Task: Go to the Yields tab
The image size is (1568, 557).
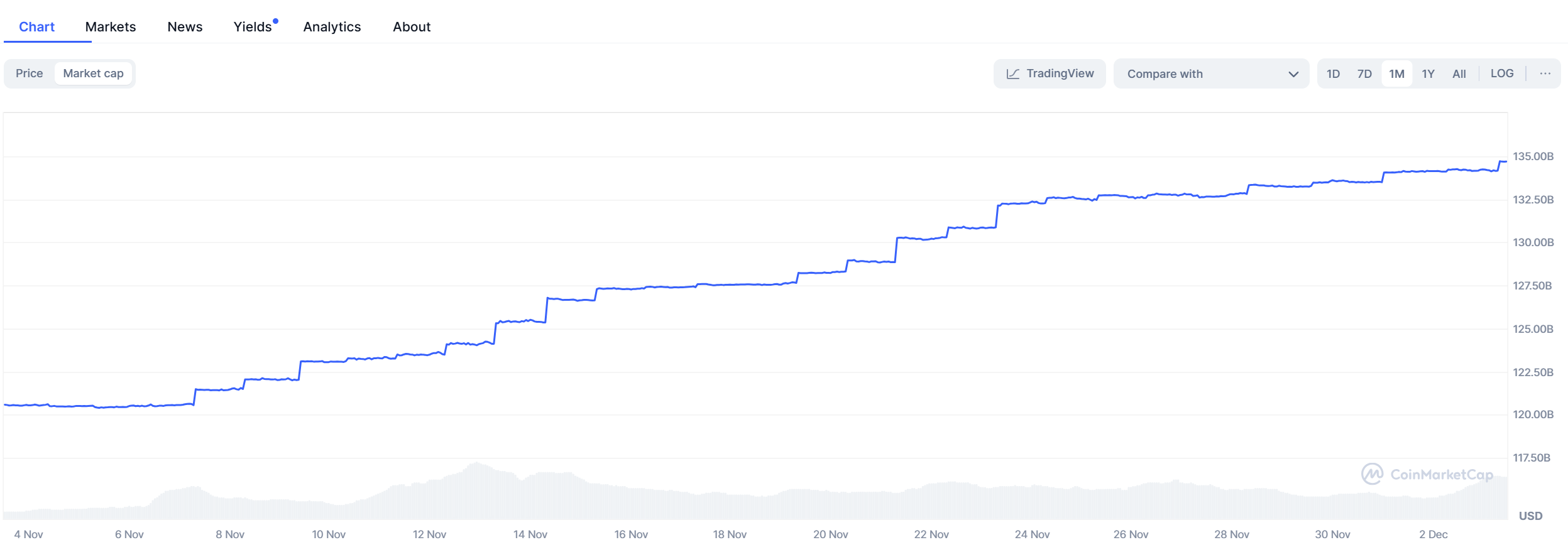Action: (x=253, y=27)
